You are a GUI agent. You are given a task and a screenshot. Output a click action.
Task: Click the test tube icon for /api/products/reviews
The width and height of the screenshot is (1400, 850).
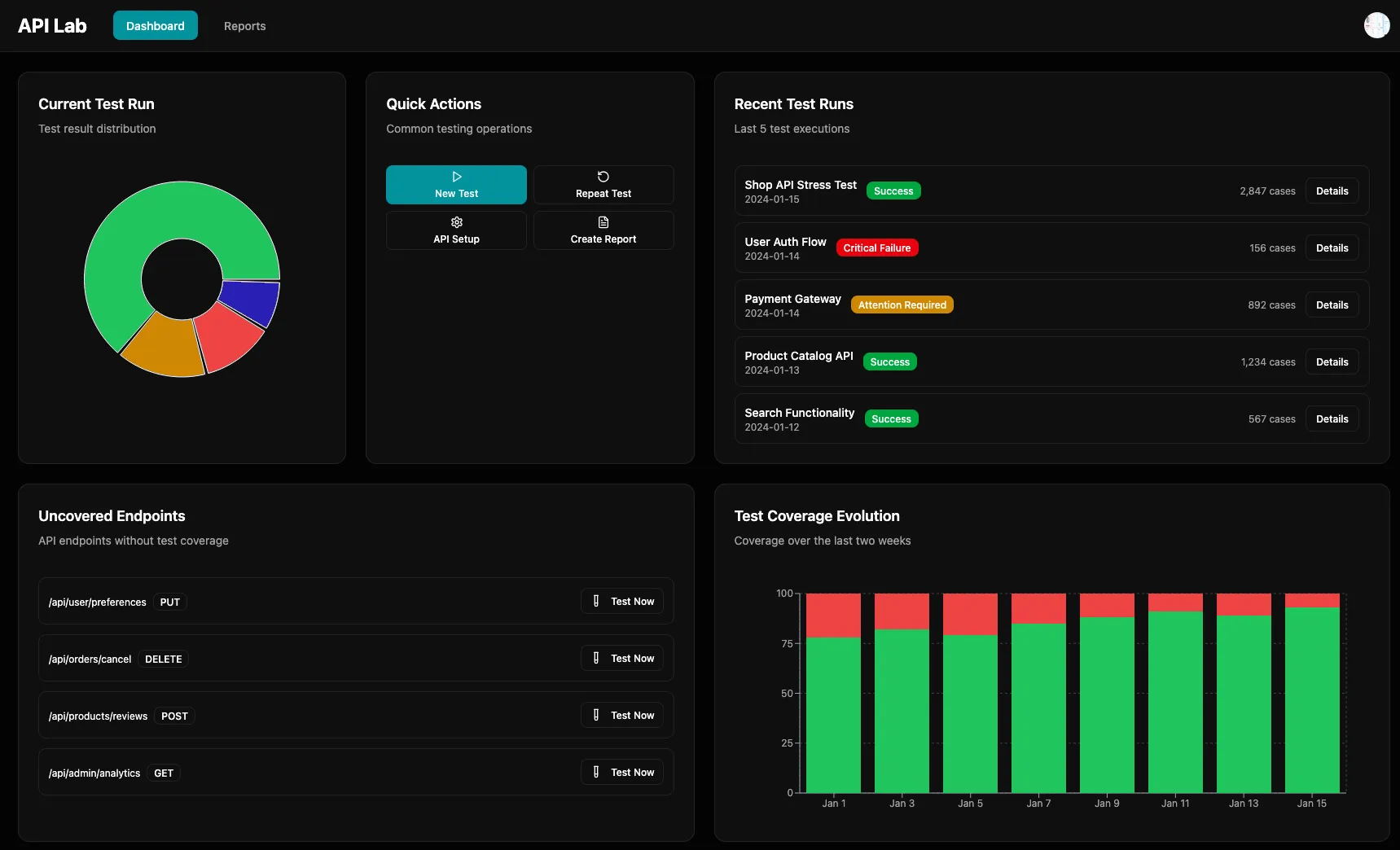click(597, 715)
